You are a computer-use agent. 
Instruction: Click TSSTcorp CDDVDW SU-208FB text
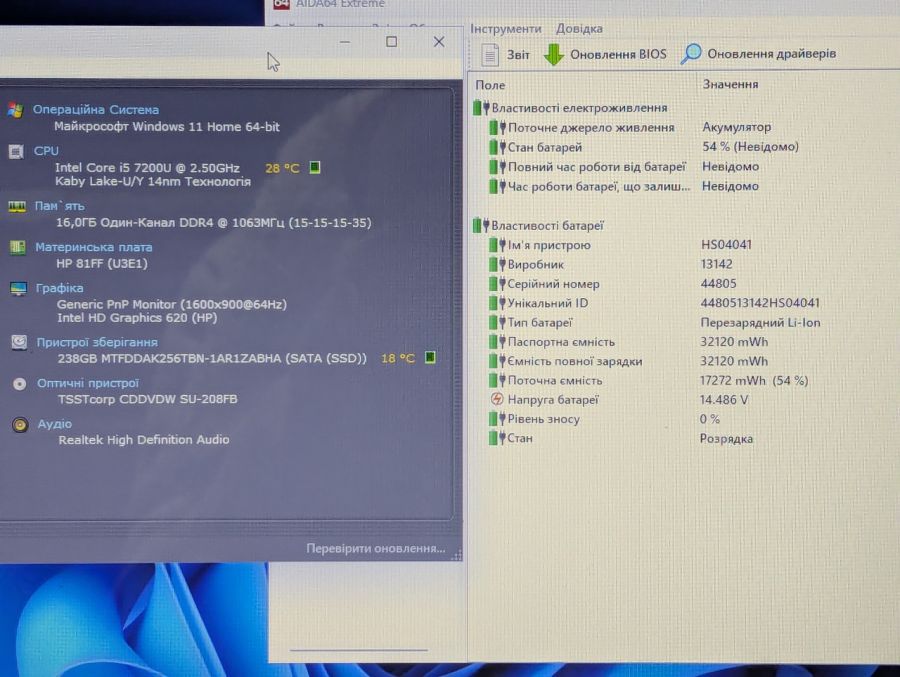pyautogui.click(x=148, y=399)
